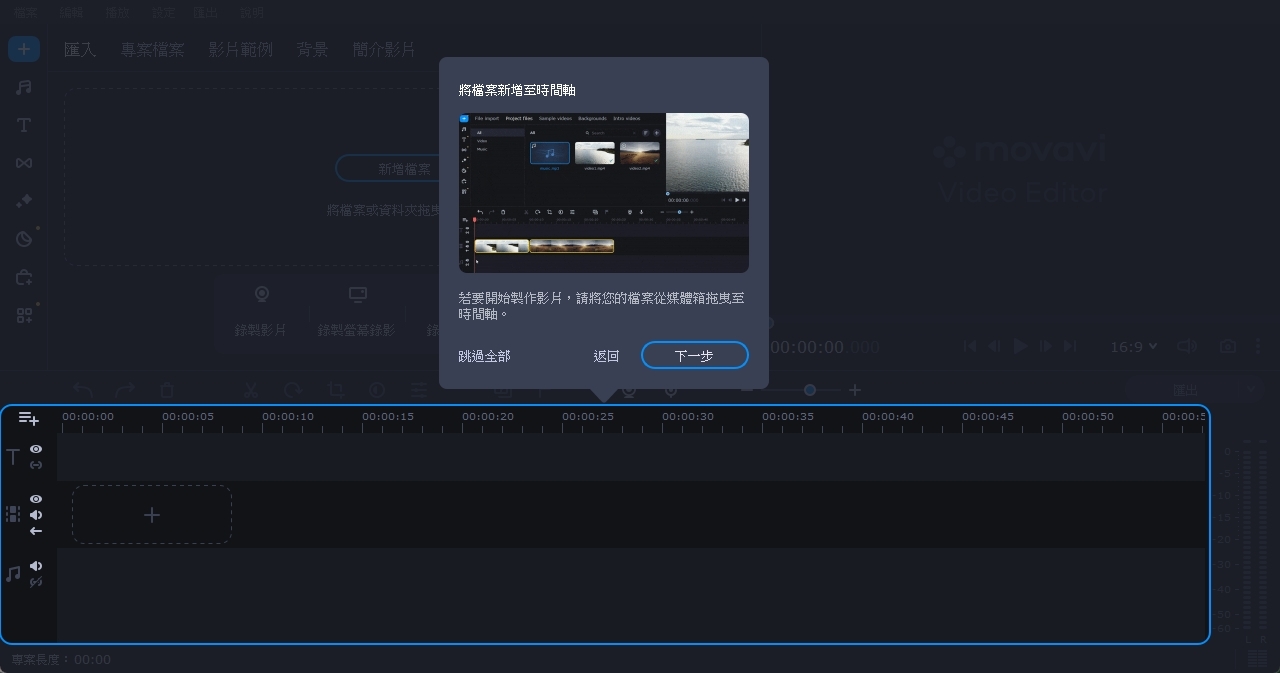Toggle visibility of the title track
This screenshot has width=1280, height=673.
(x=36, y=449)
